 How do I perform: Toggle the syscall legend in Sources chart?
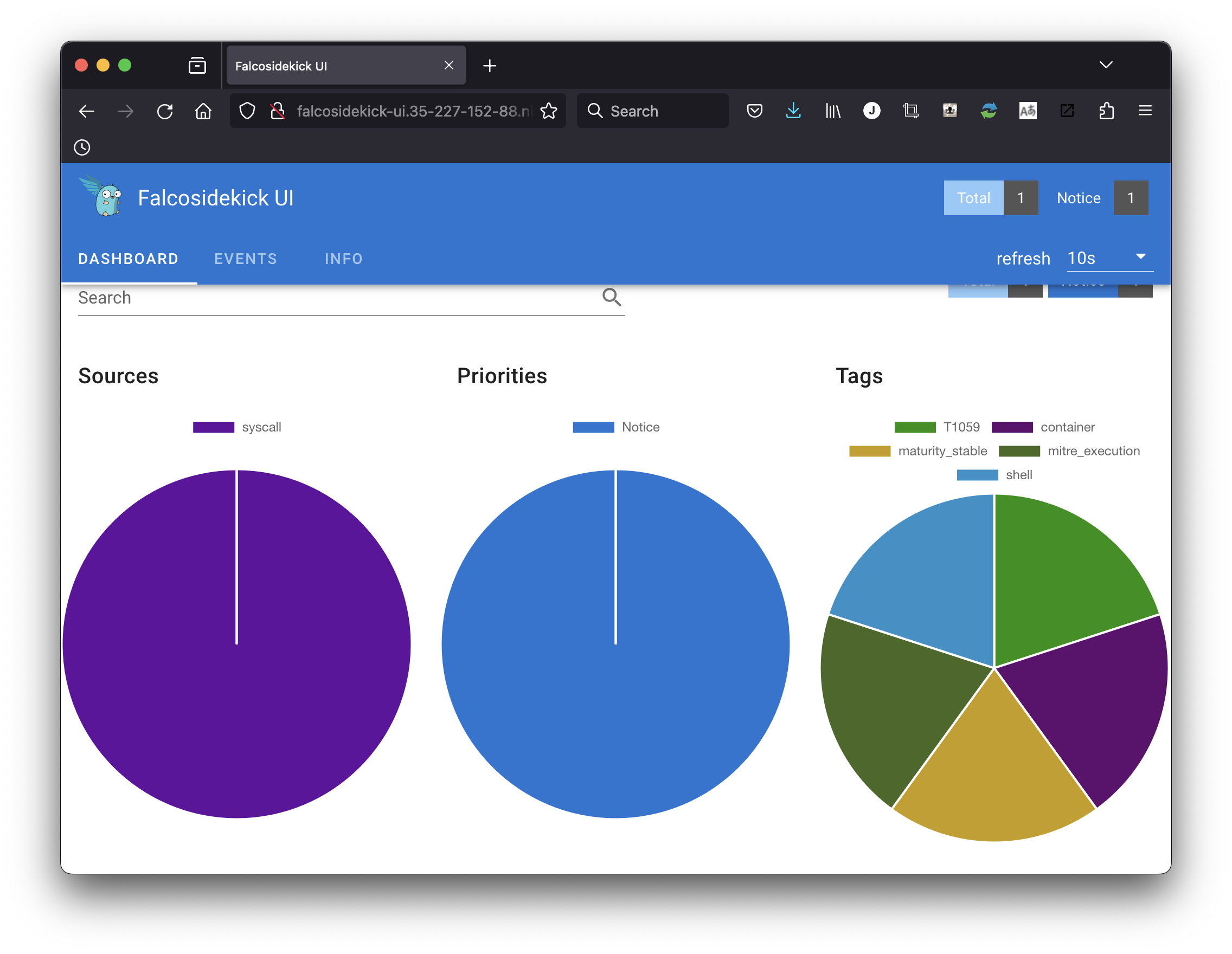(237, 427)
